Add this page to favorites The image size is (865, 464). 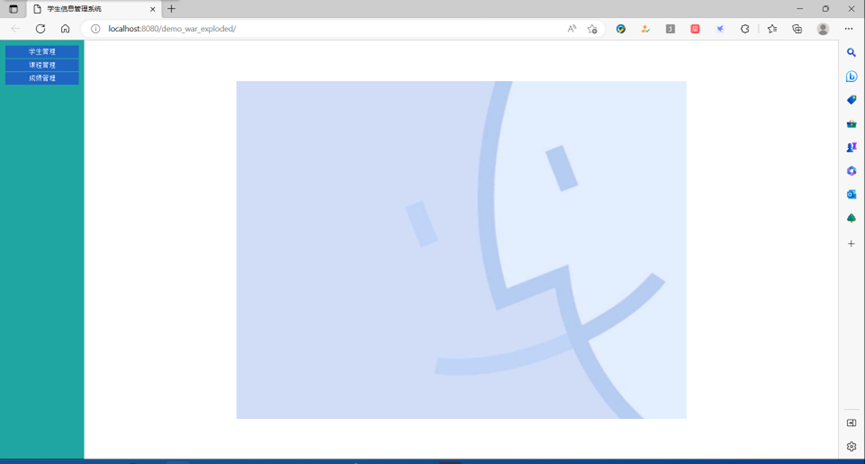click(x=593, y=29)
